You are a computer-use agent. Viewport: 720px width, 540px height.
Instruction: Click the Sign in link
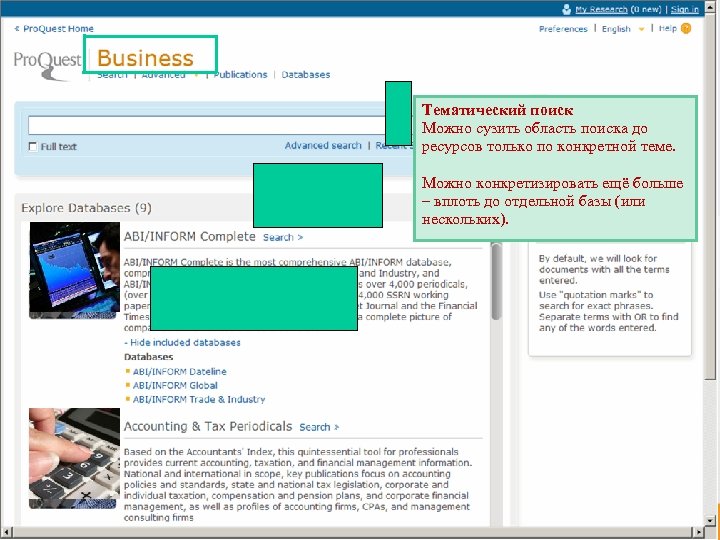685,9
